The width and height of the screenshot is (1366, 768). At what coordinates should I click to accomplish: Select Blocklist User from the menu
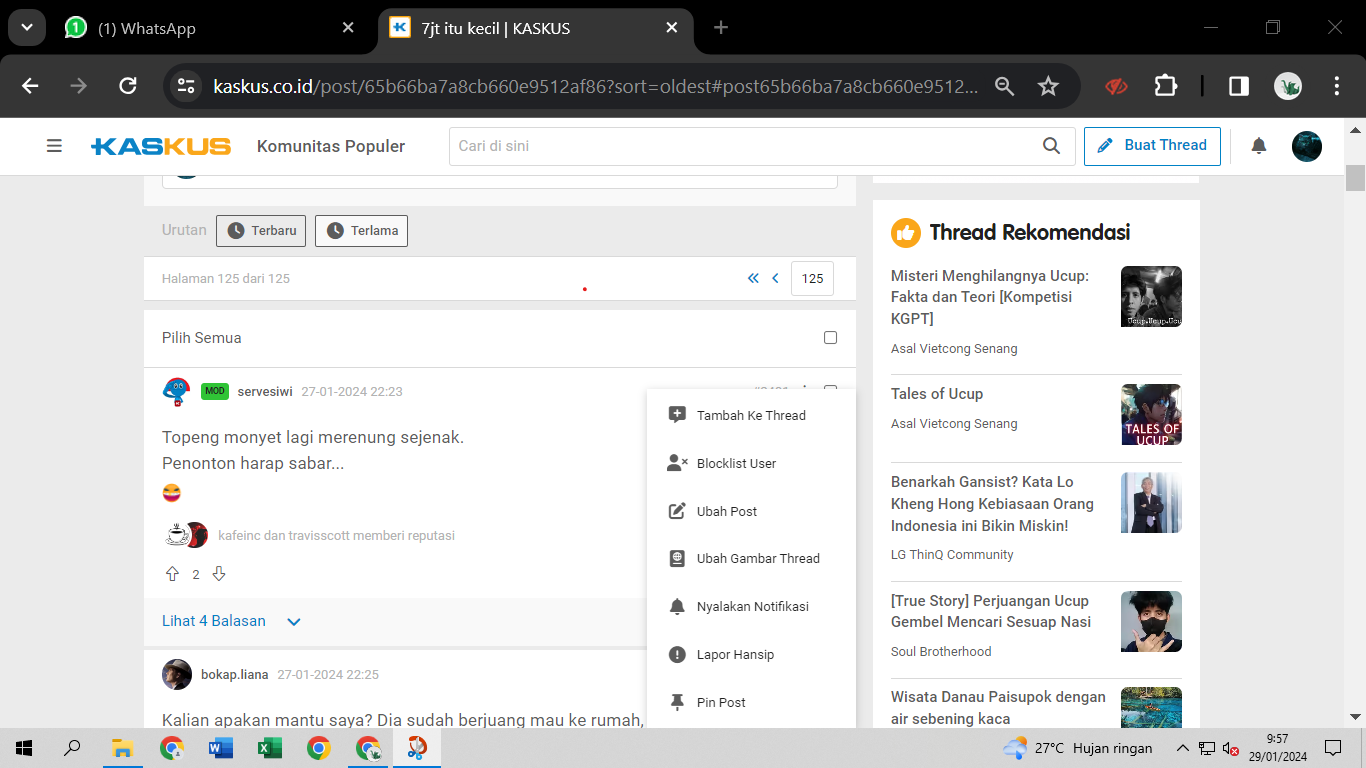736,464
